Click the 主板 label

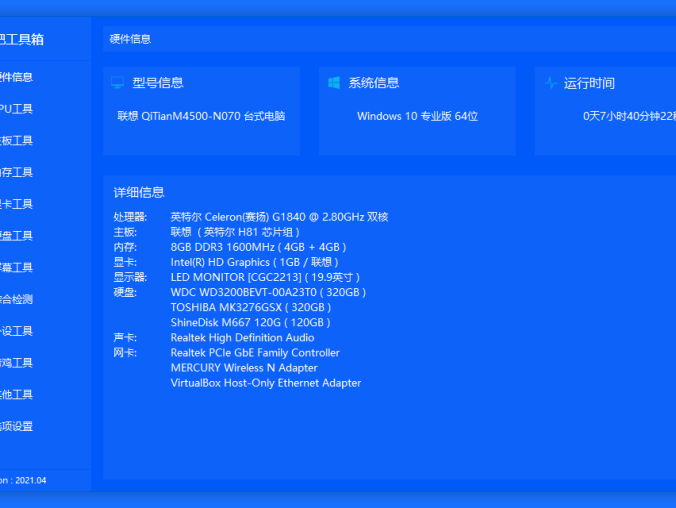point(125,232)
